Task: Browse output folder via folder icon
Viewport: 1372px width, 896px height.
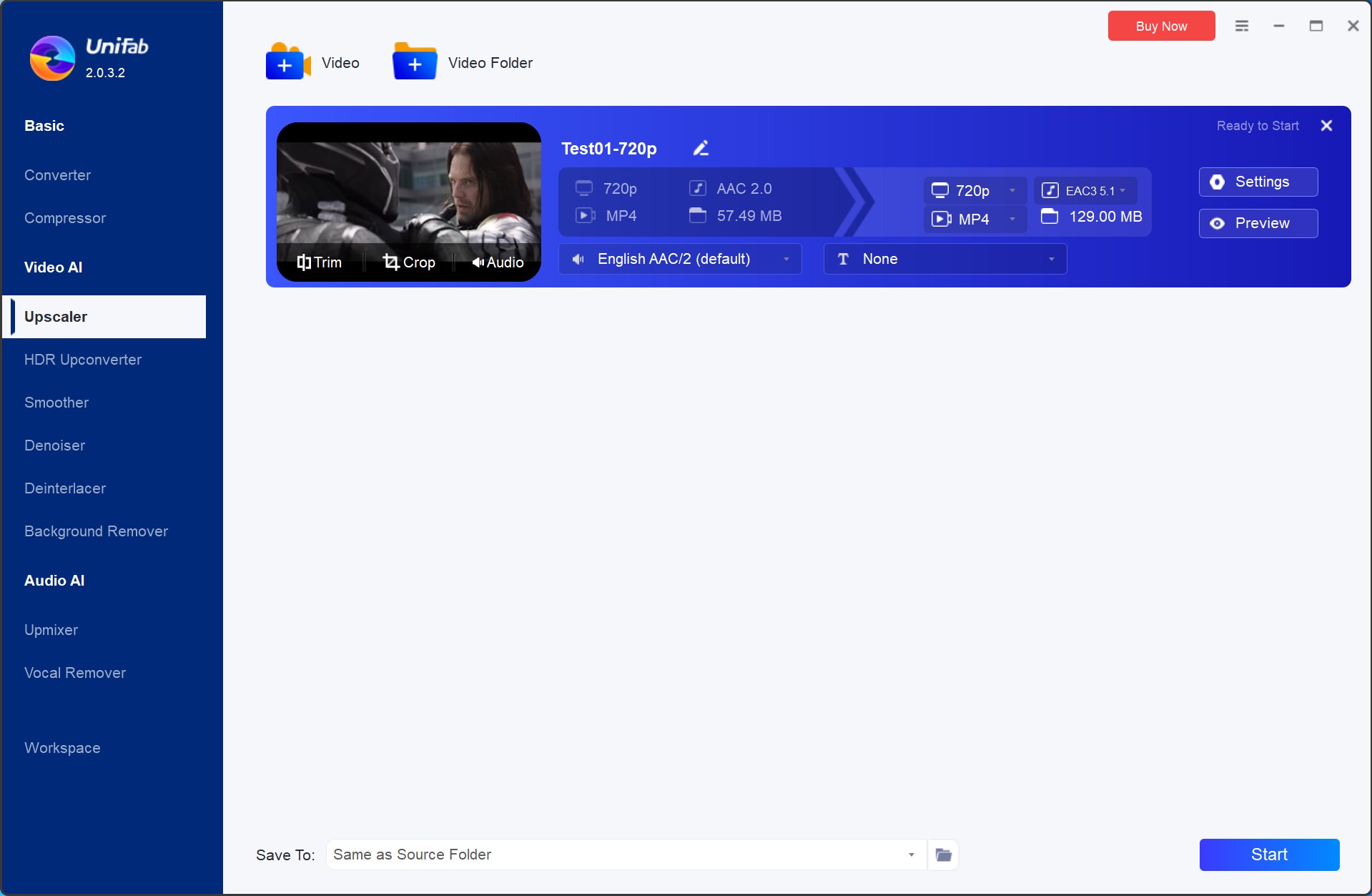Action: (942, 855)
